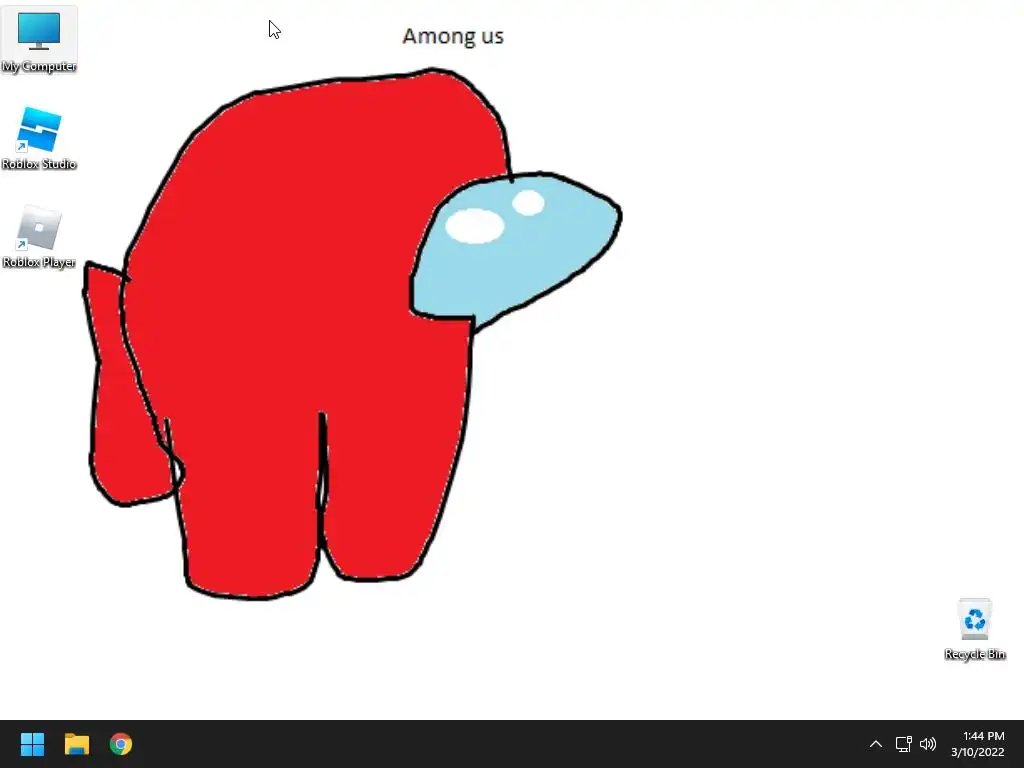Select the Roblox Studio shortcut
1024x768 pixels.
point(39,138)
